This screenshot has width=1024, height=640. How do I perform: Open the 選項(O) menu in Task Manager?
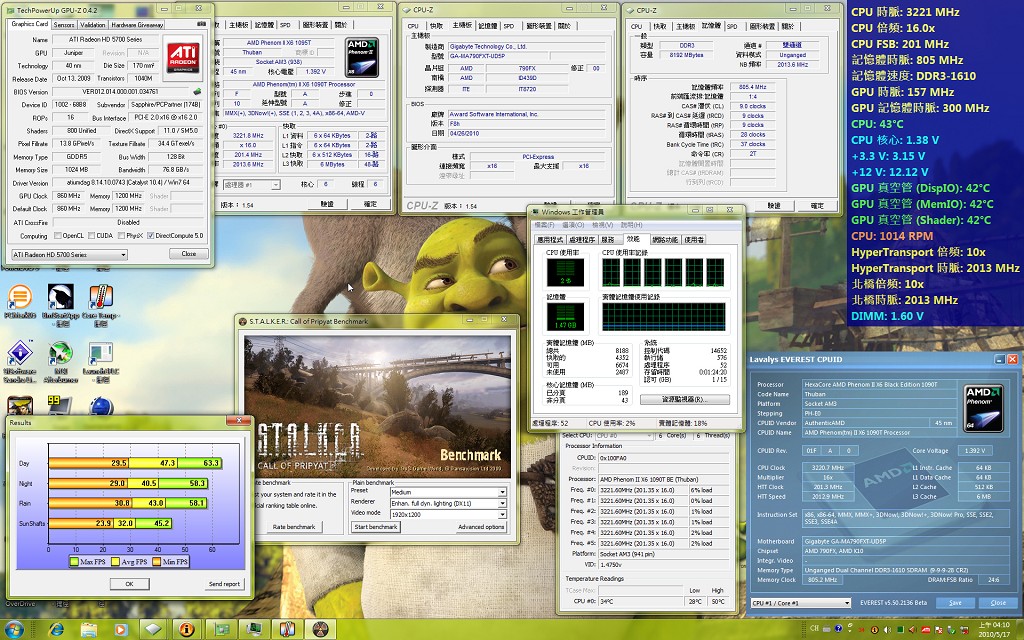click(573, 225)
